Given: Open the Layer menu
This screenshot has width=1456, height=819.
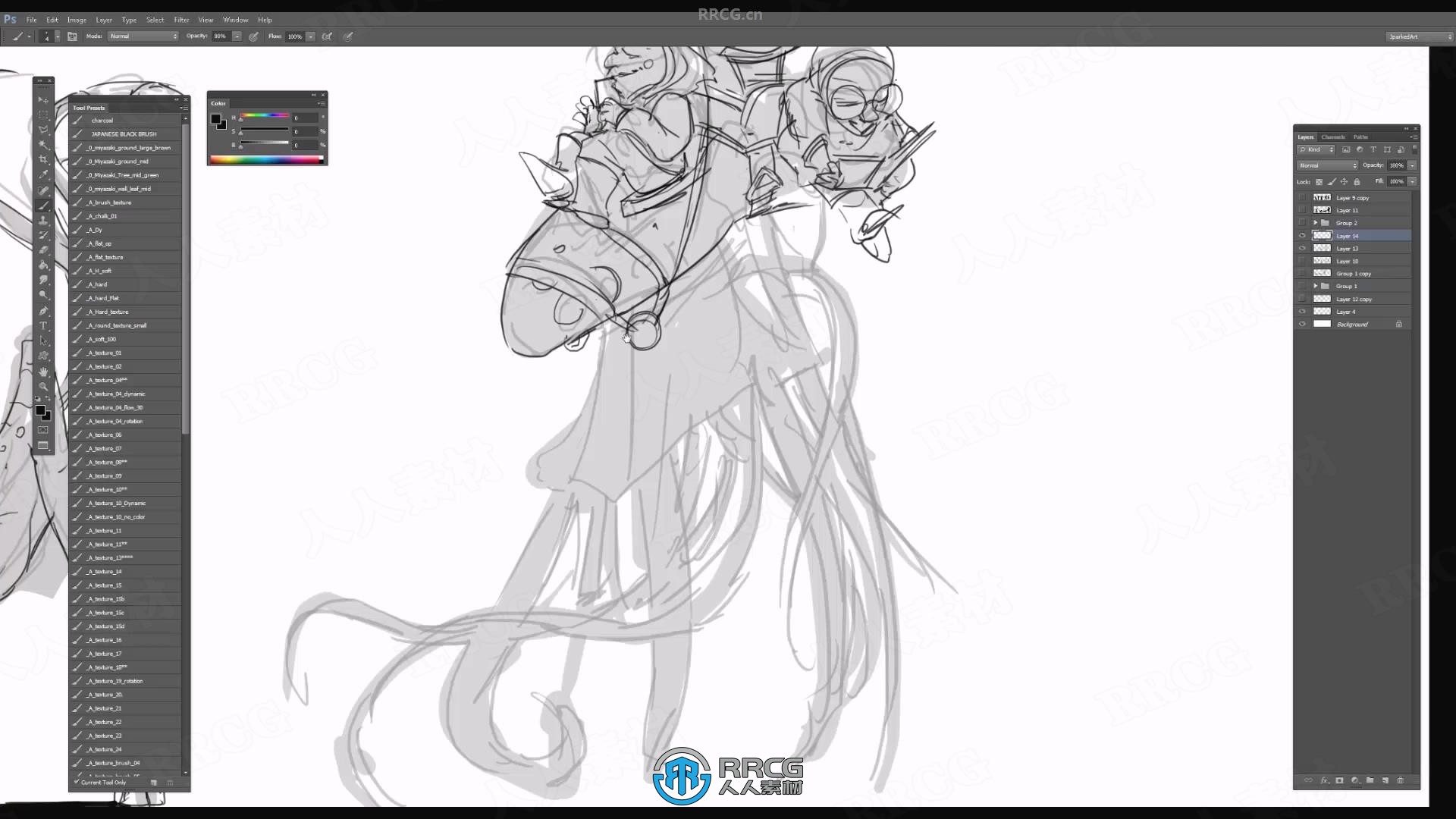Looking at the screenshot, I should pos(104,20).
